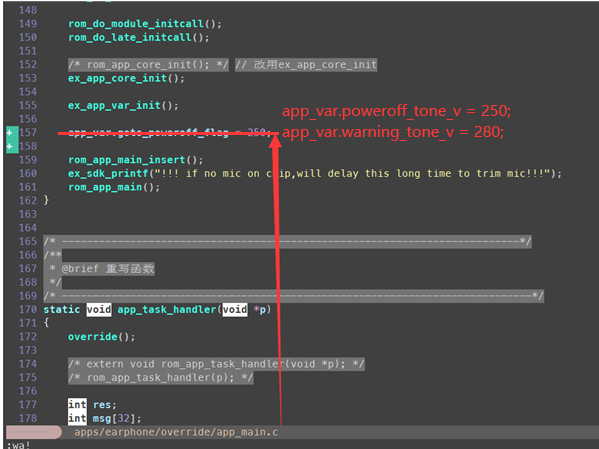Click the closing brace on line 162
Screen dimensions: 599x449
46,200
